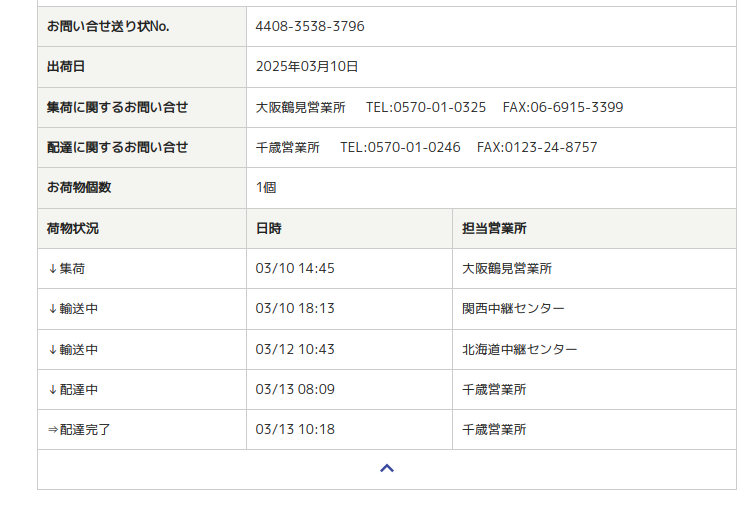The height and width of the screenshot is (515, 753).
Task: Click the down arrow icon beside 配達中
Action: (x=52, y=389)
